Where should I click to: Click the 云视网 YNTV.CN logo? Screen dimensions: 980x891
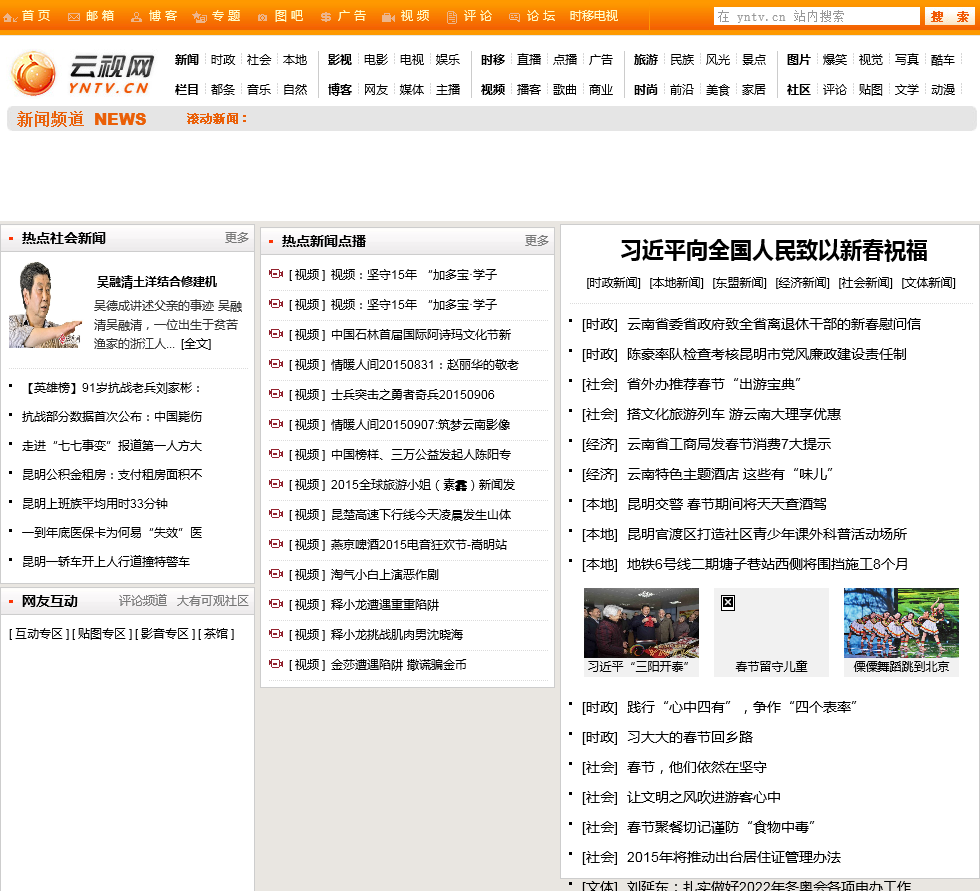click(x=81, y=74)
